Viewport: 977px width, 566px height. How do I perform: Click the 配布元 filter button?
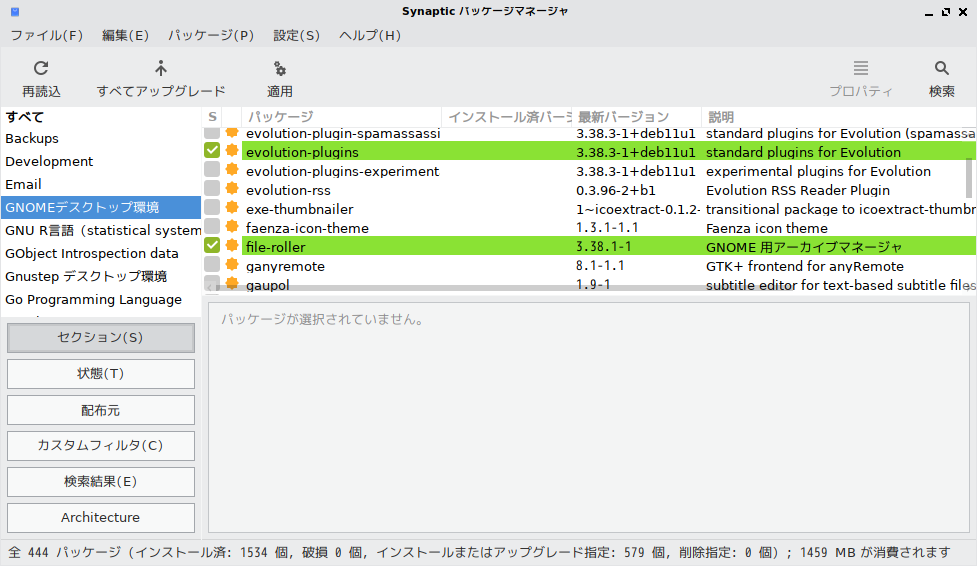tap(101, 410)
